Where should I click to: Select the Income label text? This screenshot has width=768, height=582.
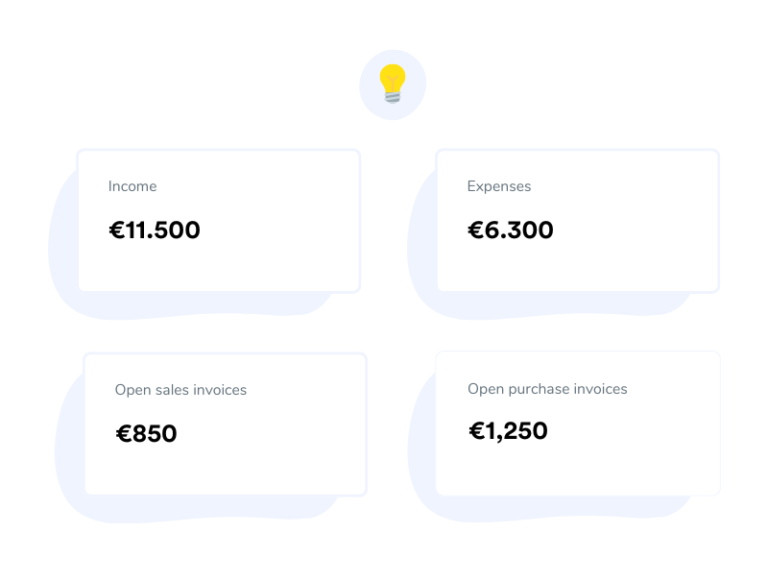(x=132, y=186)
